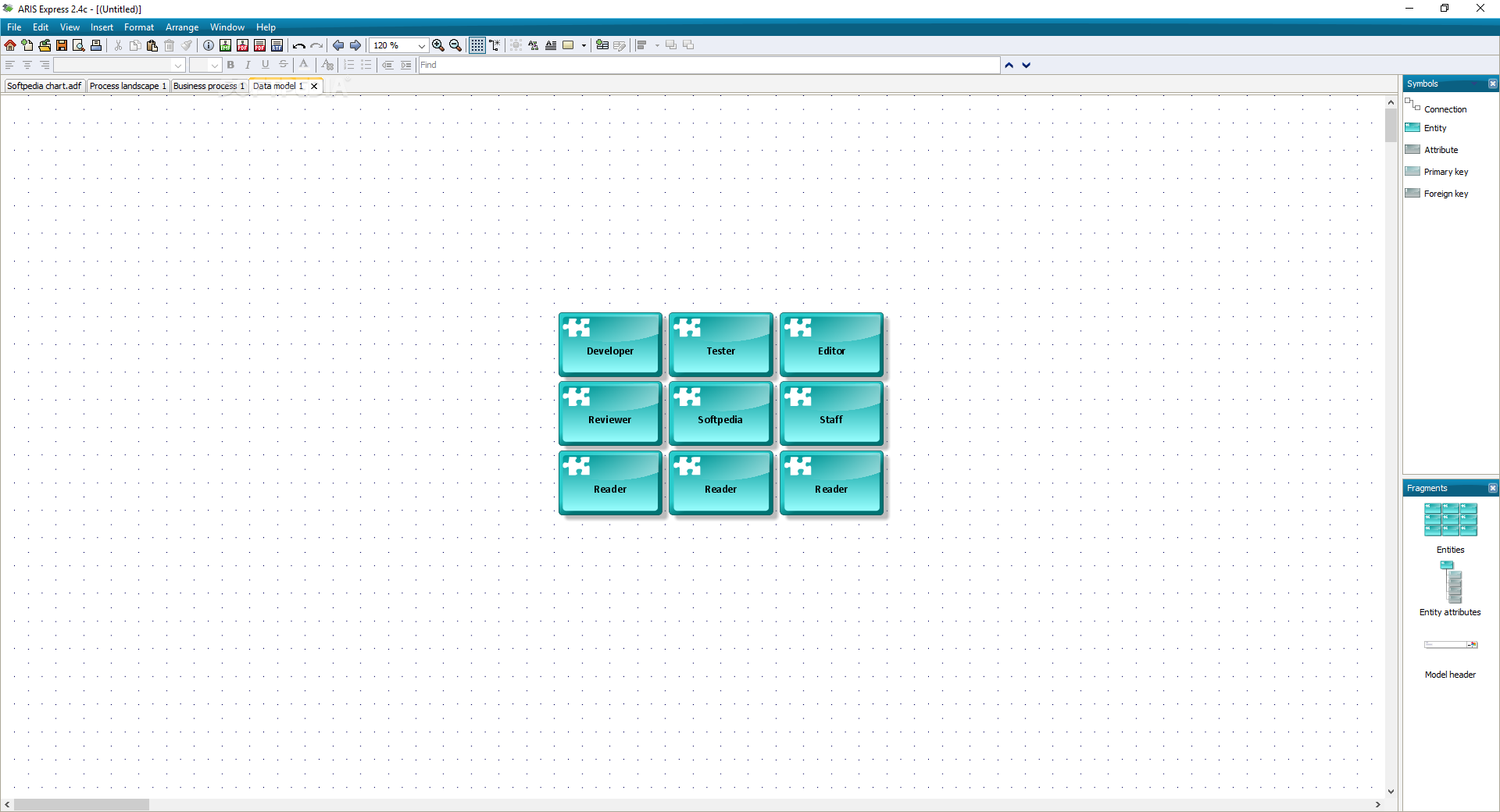Click the yellow fill color swatch
The height and width of the screenshot is (812, 1500).
(x=569, y=45)
